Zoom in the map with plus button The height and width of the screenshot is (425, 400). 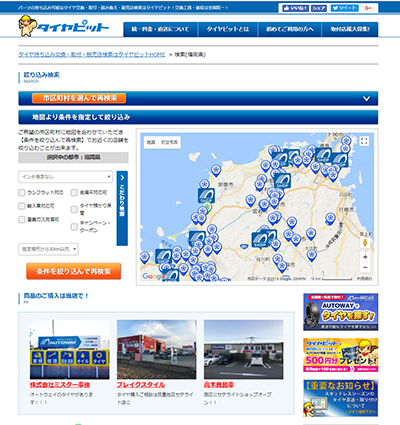[365, 257]
